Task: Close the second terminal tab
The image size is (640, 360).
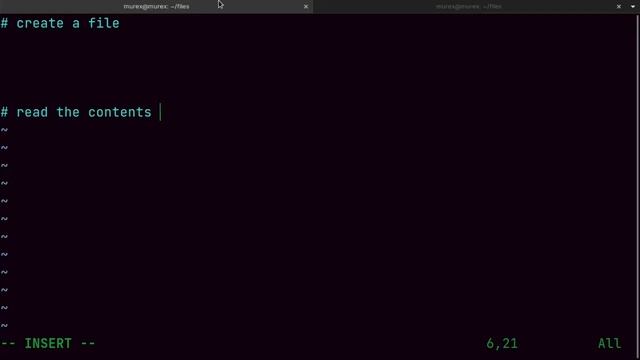Action: point(618,7)
